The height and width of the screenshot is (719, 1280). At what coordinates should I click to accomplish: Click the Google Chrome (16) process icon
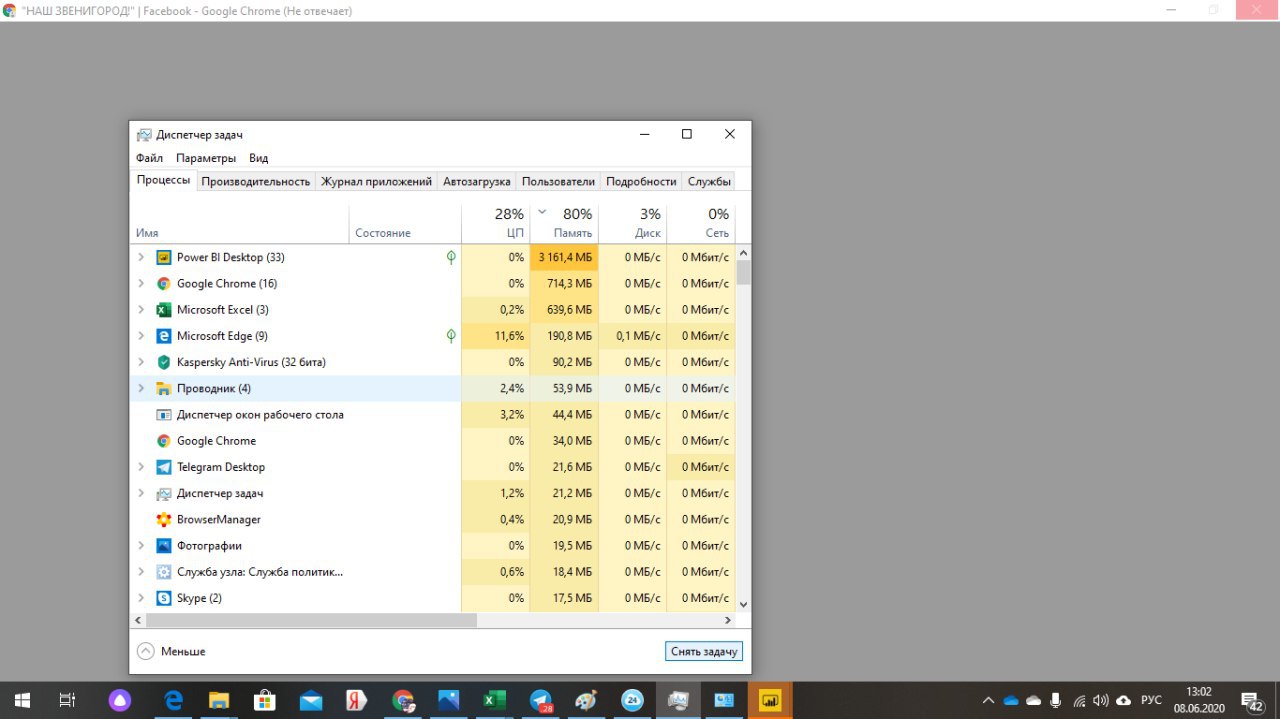click(x=164, y=283)
